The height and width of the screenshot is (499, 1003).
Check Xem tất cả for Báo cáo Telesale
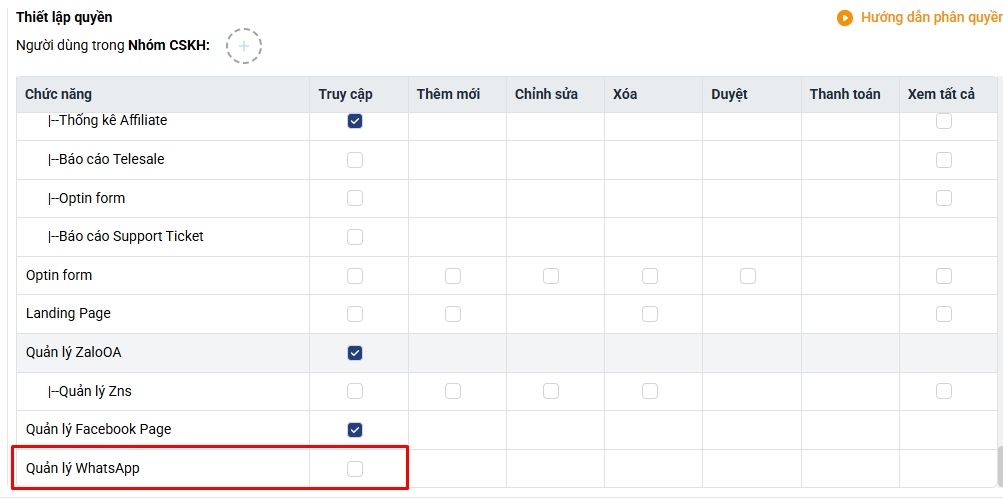[944, 160]
